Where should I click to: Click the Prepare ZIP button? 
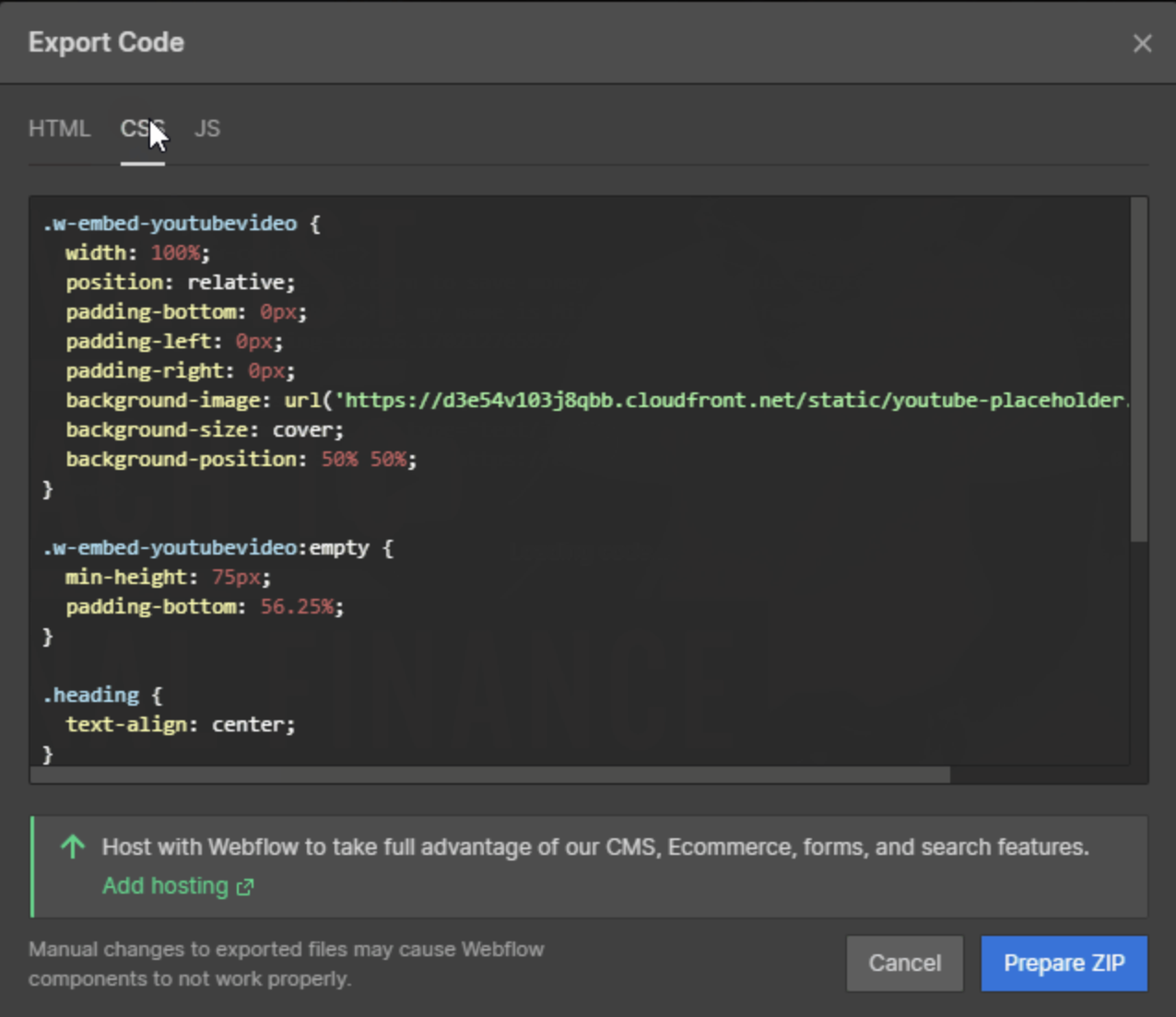pyautogui.click(x=1064, y=963)
